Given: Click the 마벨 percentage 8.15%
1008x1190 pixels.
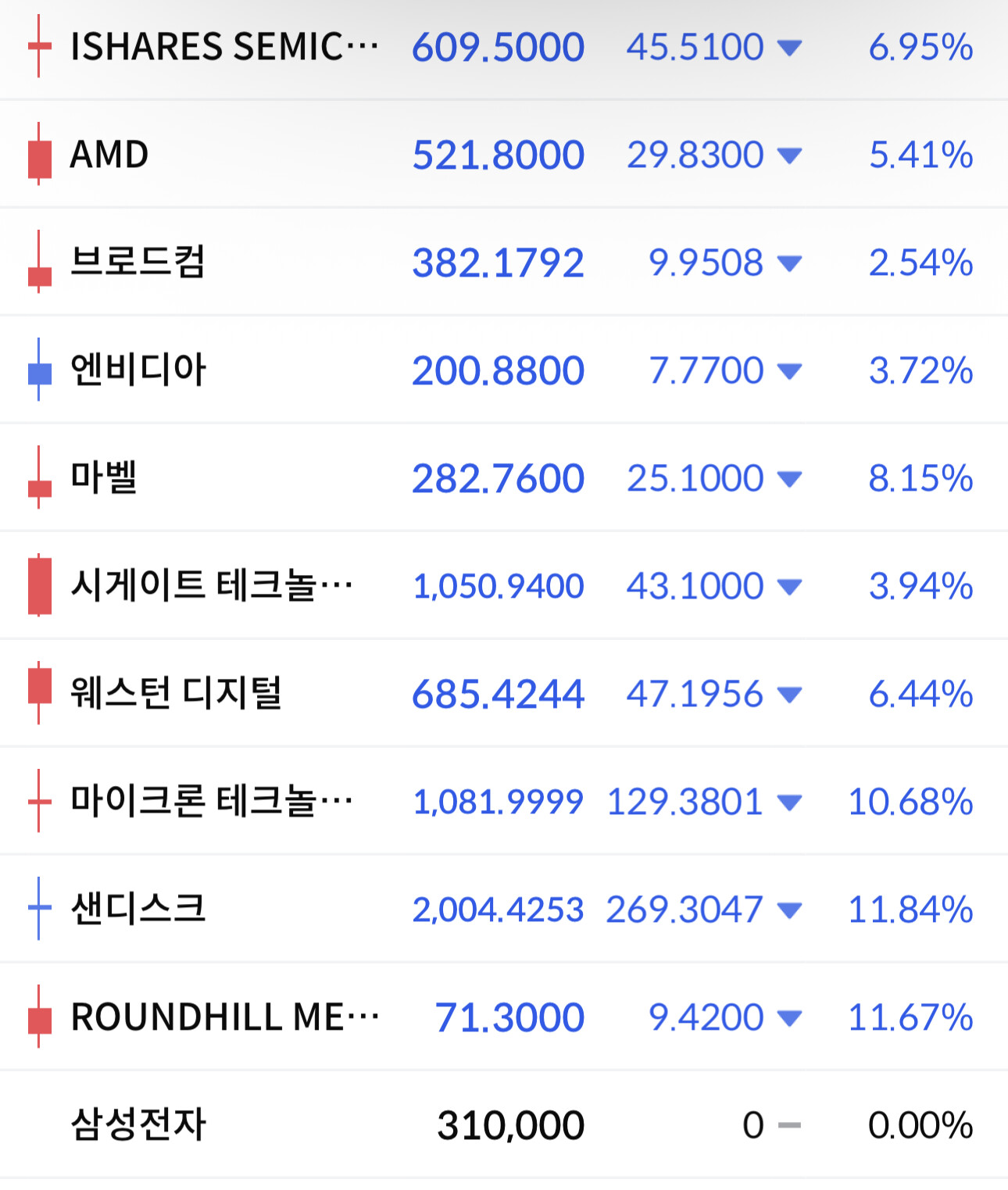Looking at the screenshot, I should pos(920,478).
